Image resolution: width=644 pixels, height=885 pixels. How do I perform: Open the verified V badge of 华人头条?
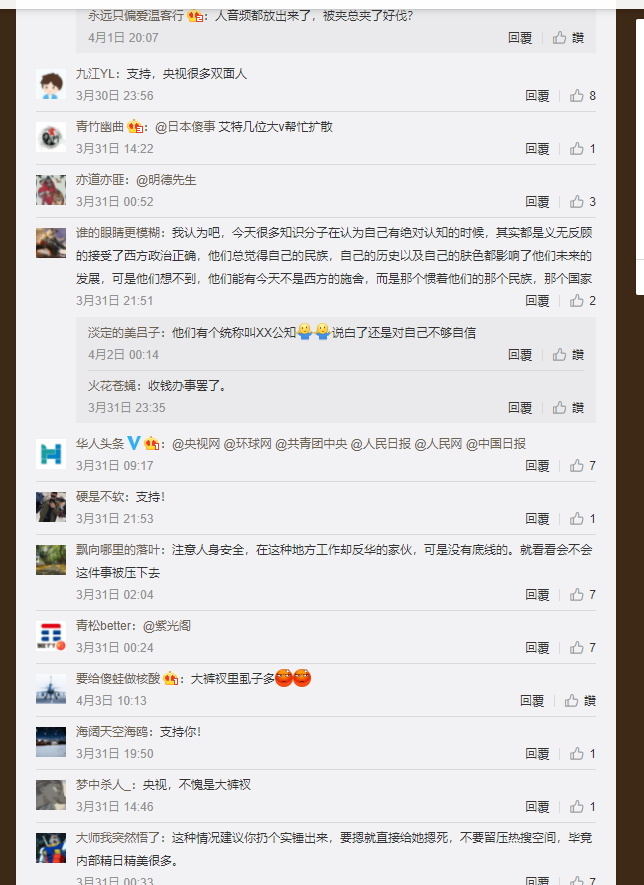click(133, 443)
